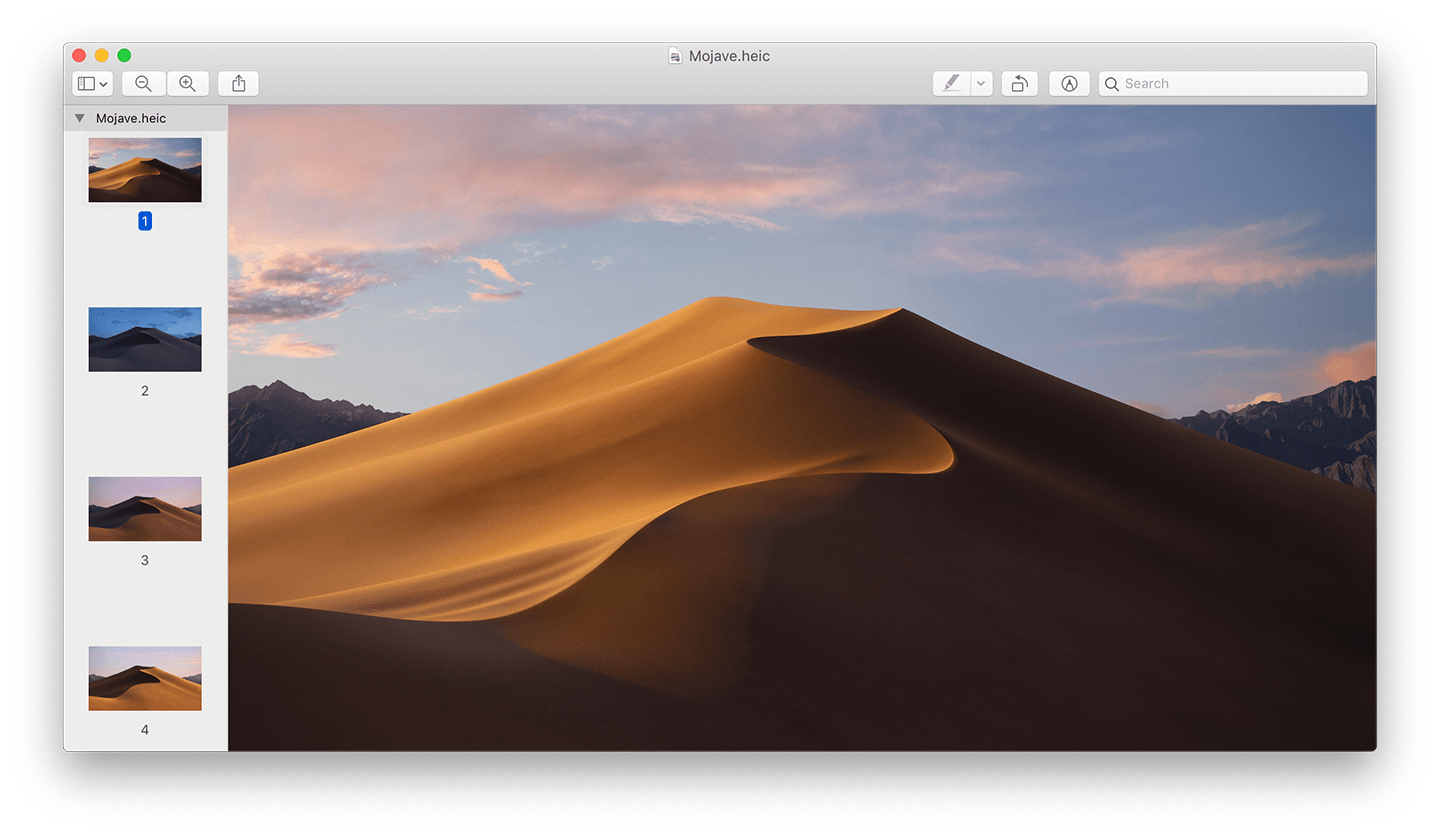Click the Zoom In magnifier button
This screenshot has height=835, width=1440.
[x=187, y=84]
